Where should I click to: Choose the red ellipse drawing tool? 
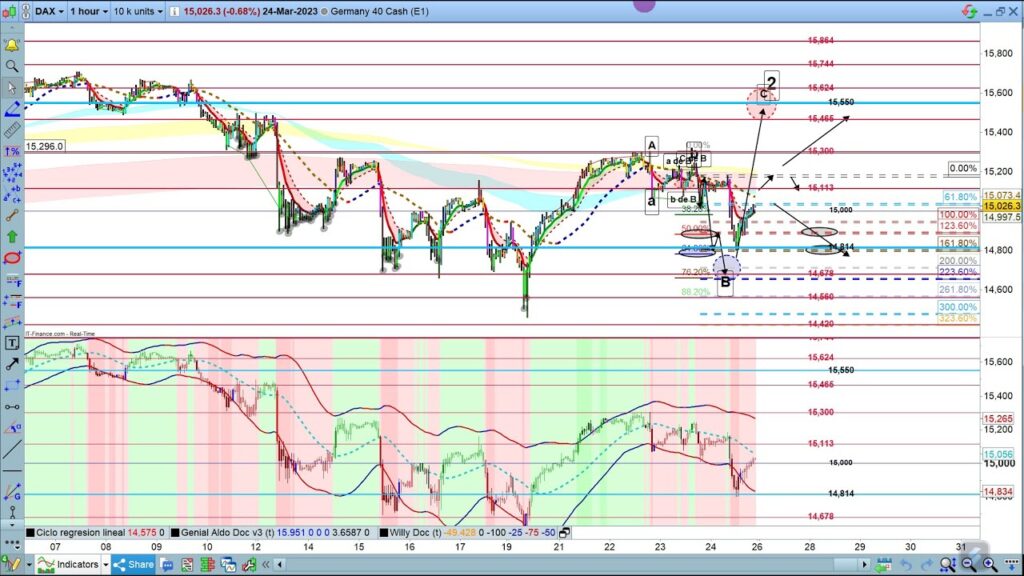click(x=12, y=257)
